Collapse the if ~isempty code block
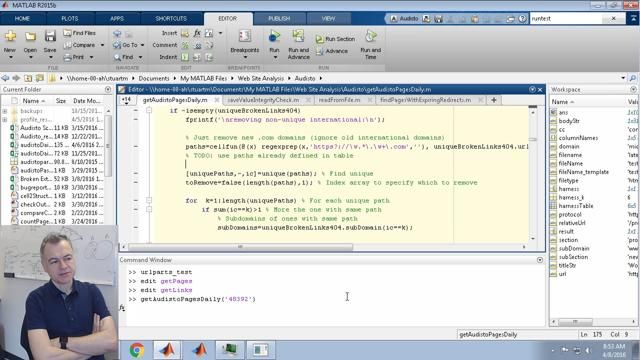Image resolution: width=640 pixels, height=360 pixels. tap(149, 111)
